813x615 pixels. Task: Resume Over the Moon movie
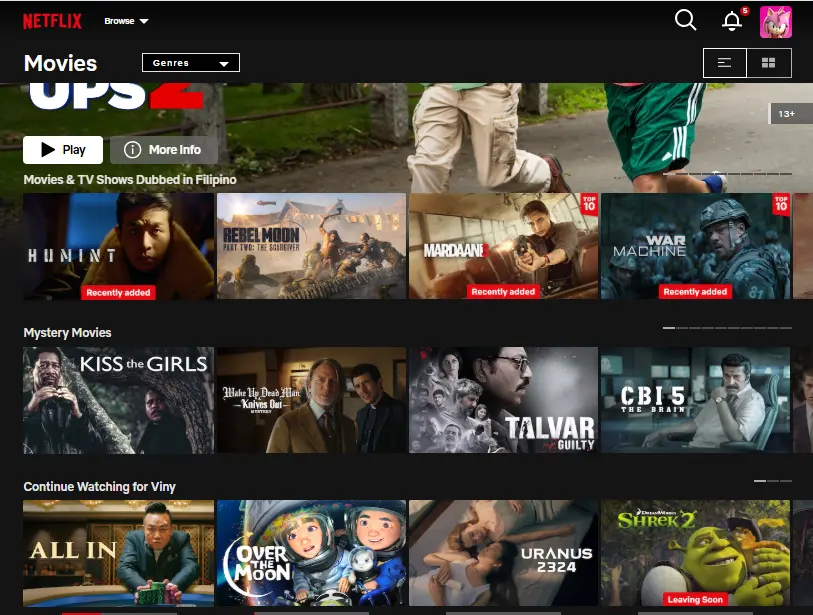tap(311, 553)
